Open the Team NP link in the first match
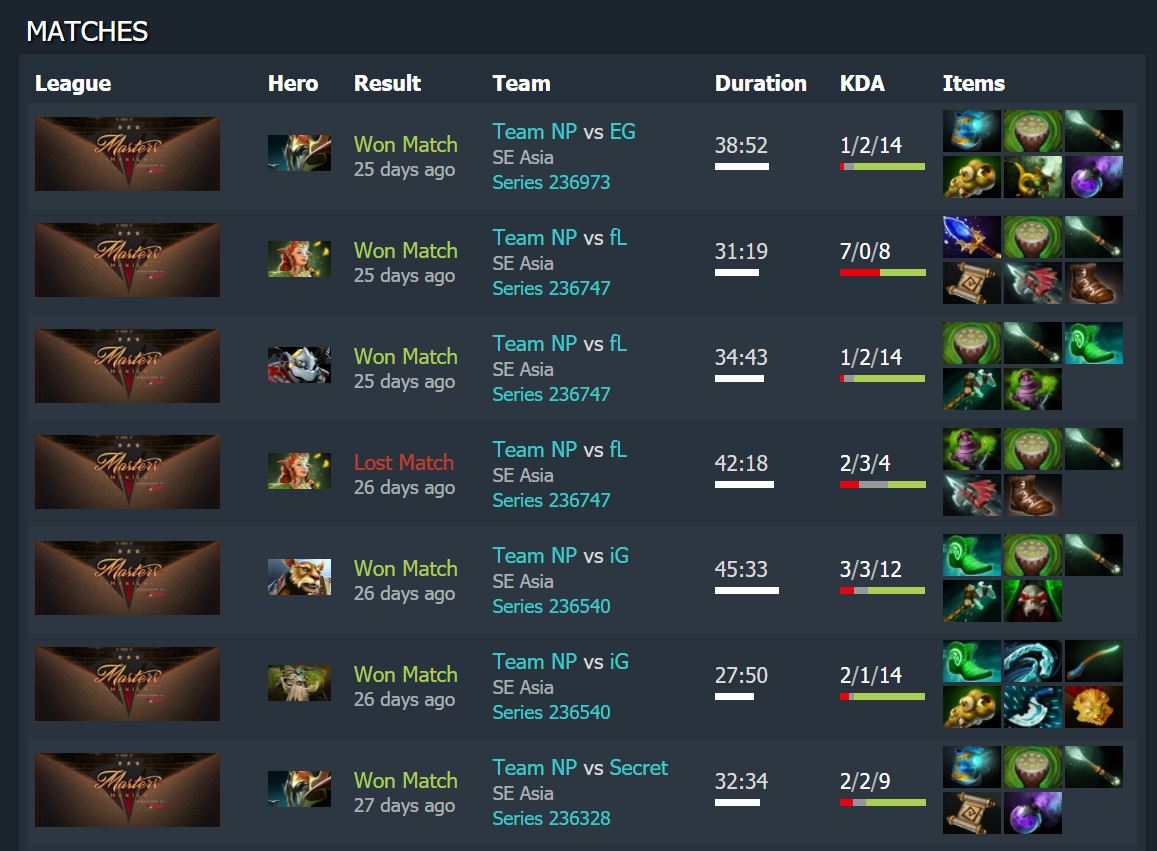1157x851 pixels. point(535,131)
